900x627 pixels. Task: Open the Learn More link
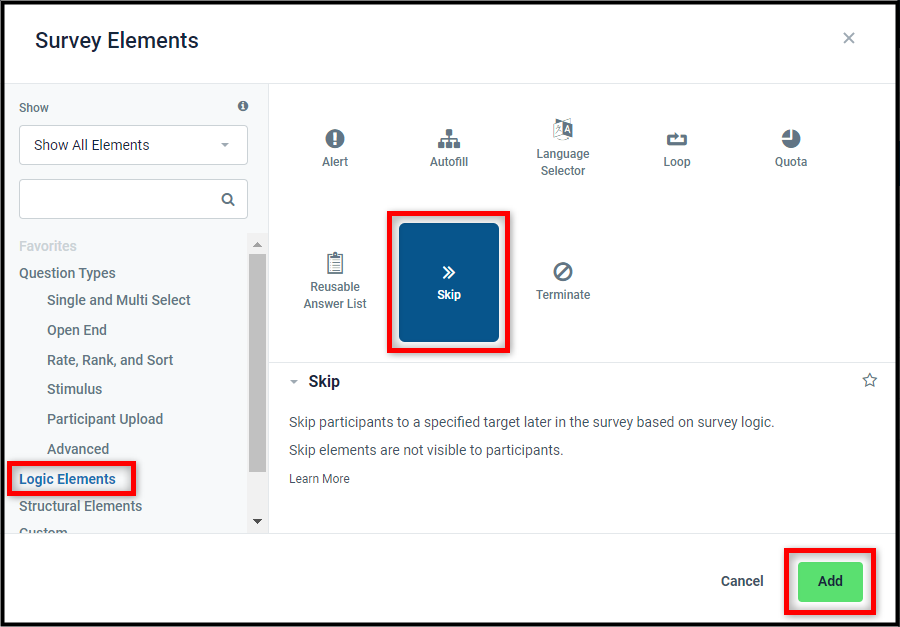pyautogui.click(x=319, y=479)
